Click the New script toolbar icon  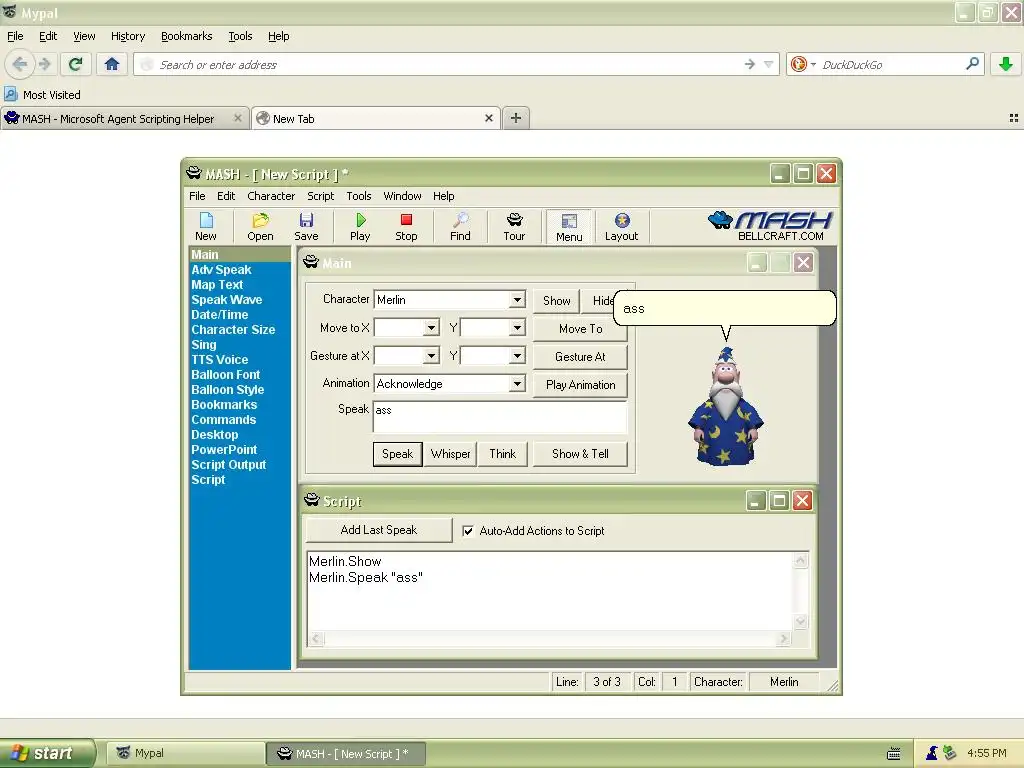pos(206,227)
